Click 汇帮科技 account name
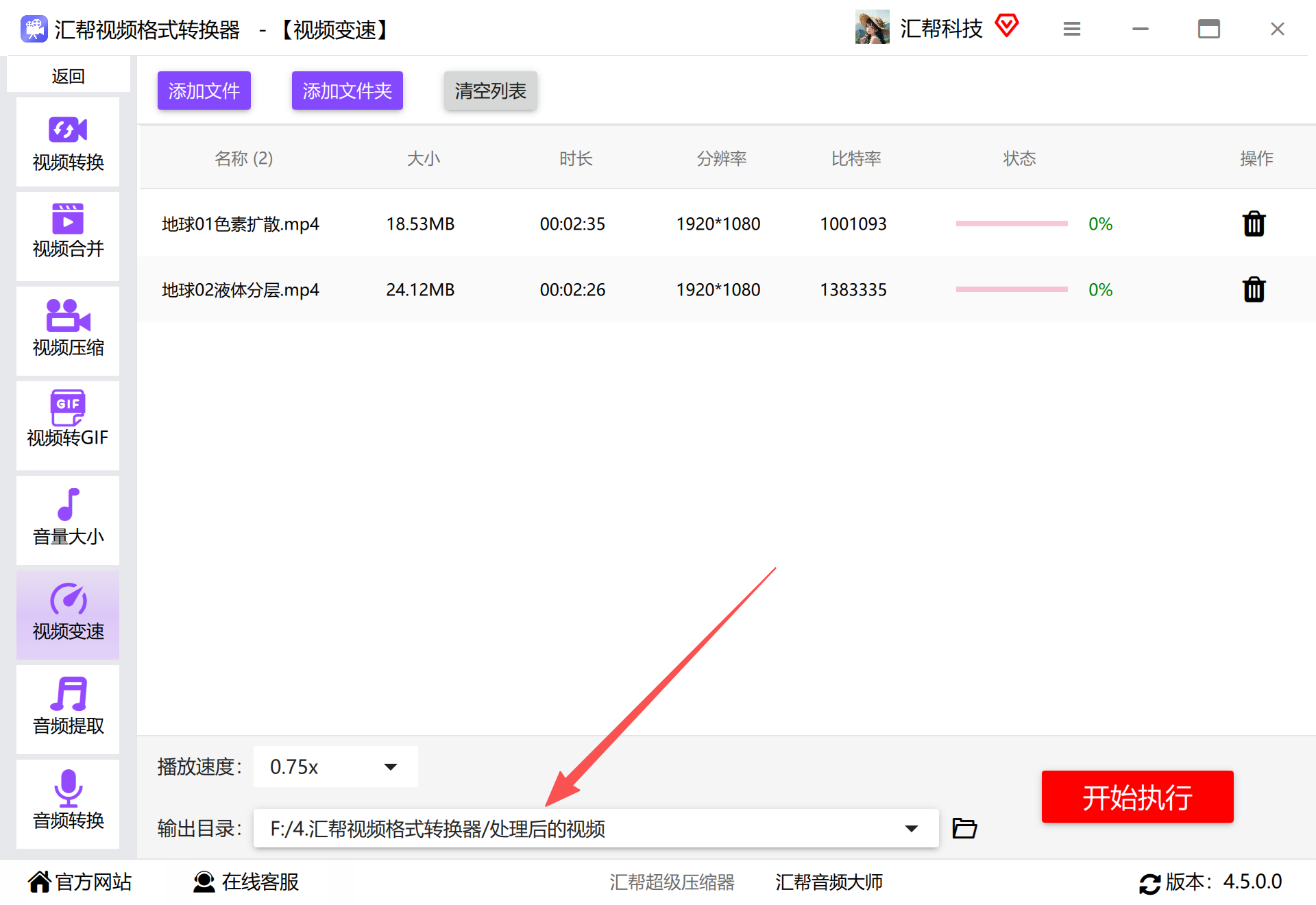The image size is (1316, 905). tap(941, 28)
